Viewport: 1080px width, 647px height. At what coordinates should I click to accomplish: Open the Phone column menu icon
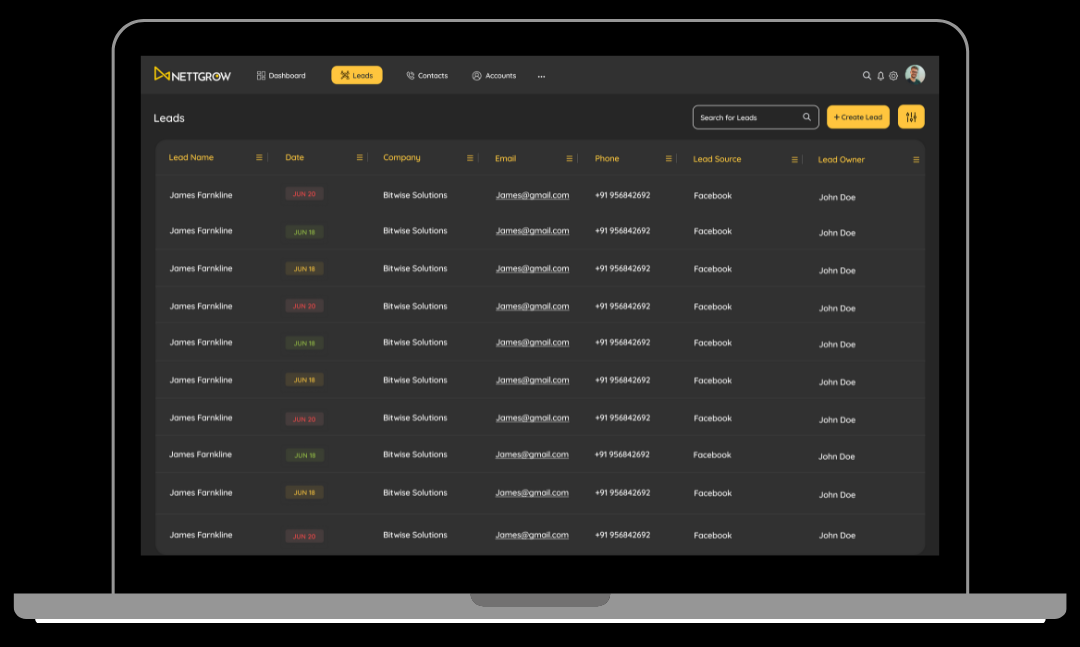[x=669, y=158]
